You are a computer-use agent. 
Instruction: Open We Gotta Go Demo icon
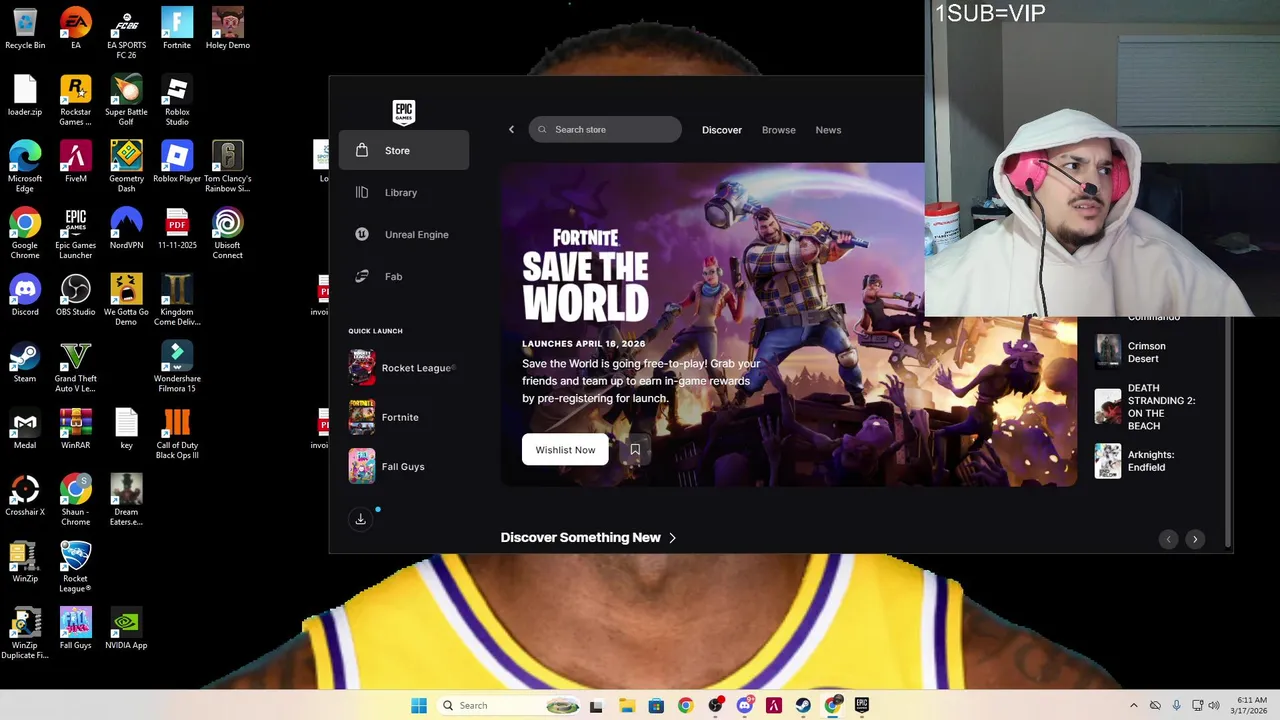click(x=126, y=300)
